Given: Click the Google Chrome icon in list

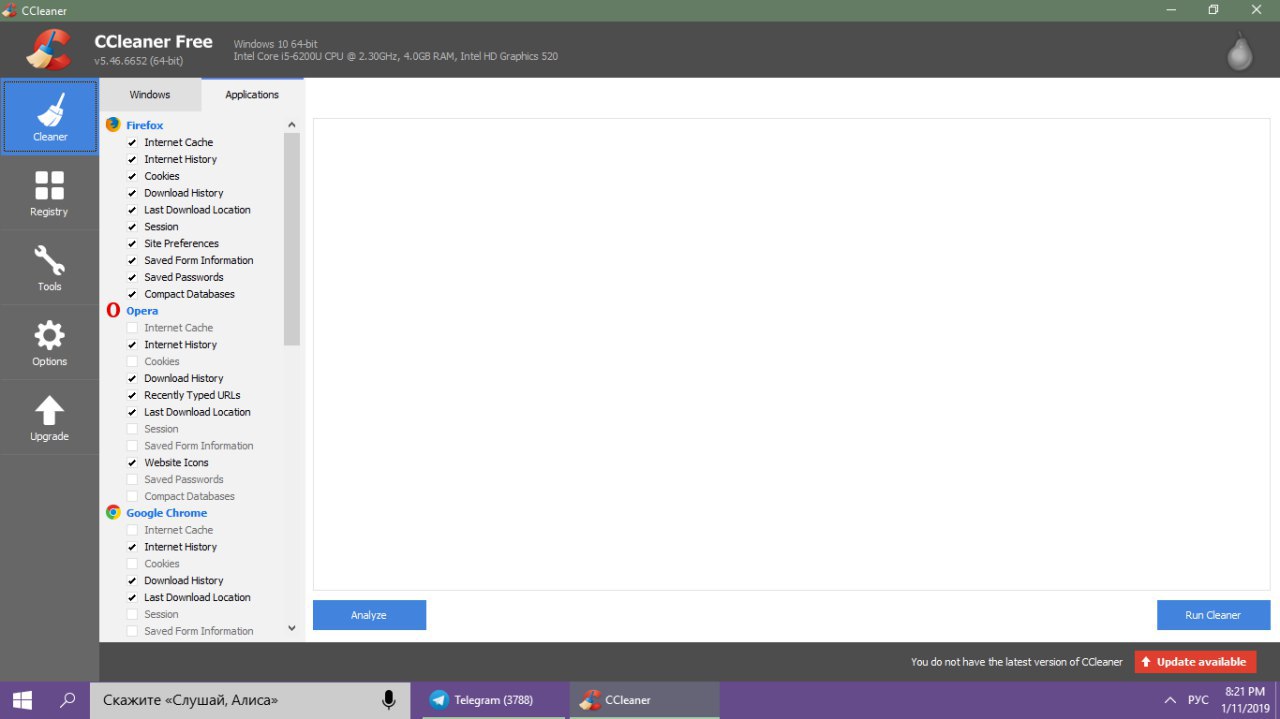Looking at the screenshot, I should pos(113,513).
